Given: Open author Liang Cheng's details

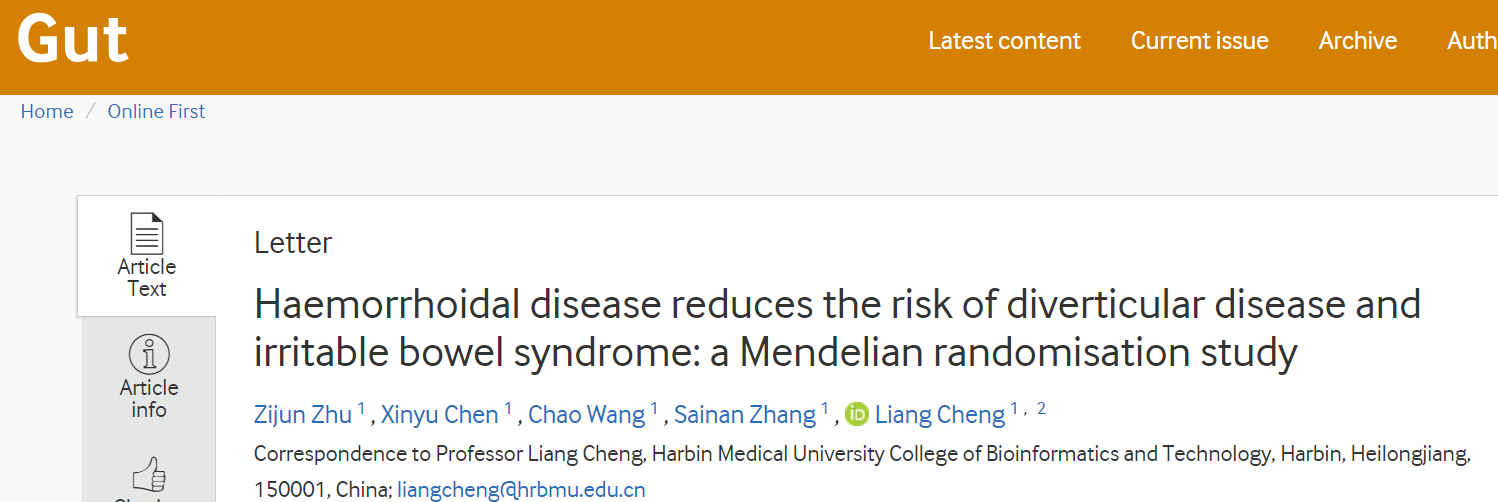Looking at the screenshot, I should [x=940, y=415].
